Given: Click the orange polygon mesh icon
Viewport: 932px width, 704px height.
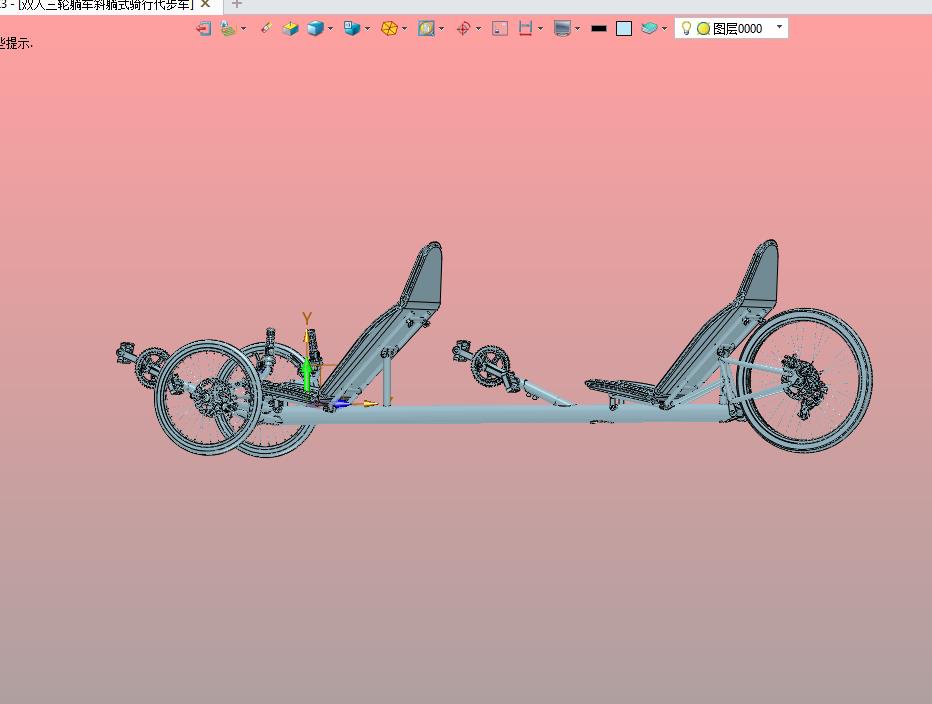Looking at the screenshot, I should [x=389, y=29].
